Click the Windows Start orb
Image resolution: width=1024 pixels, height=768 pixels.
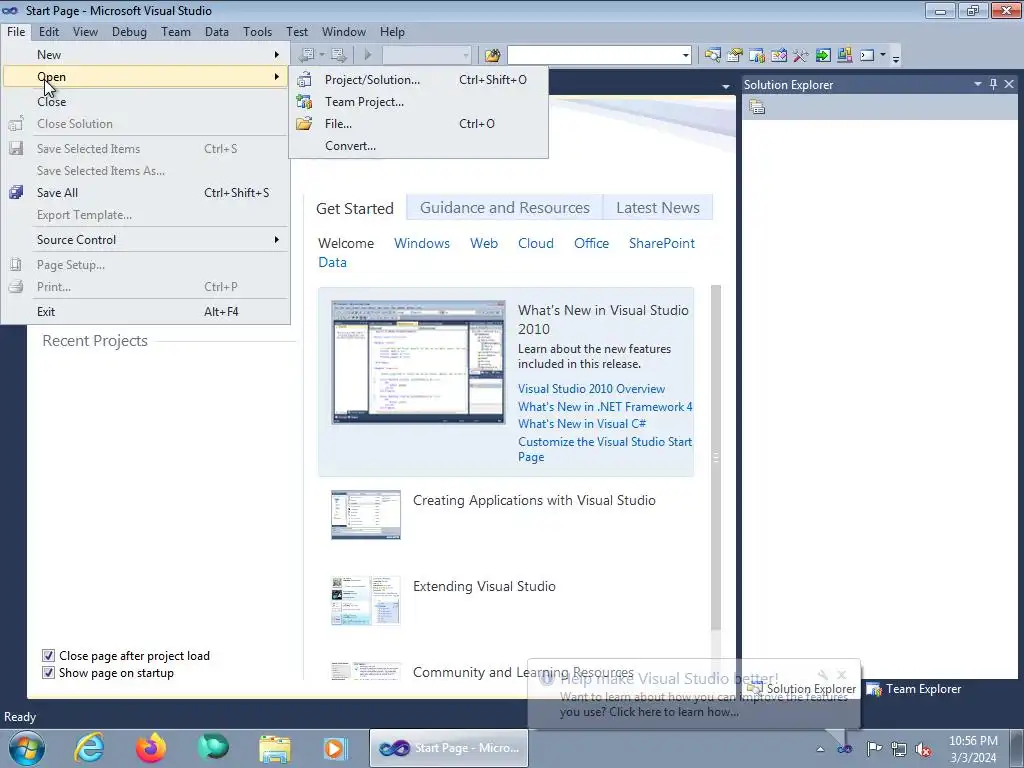click(27, 748)
